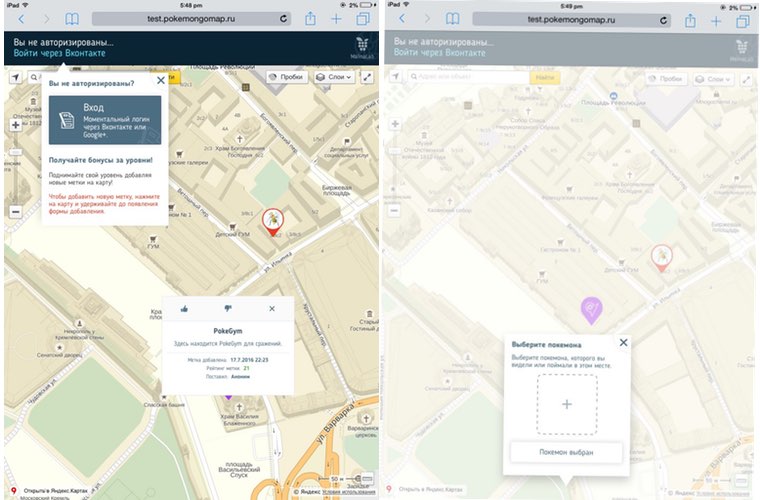Close the PokeGym info balloon
Viewport: 760px width, 500px height.
click(272, 309)
